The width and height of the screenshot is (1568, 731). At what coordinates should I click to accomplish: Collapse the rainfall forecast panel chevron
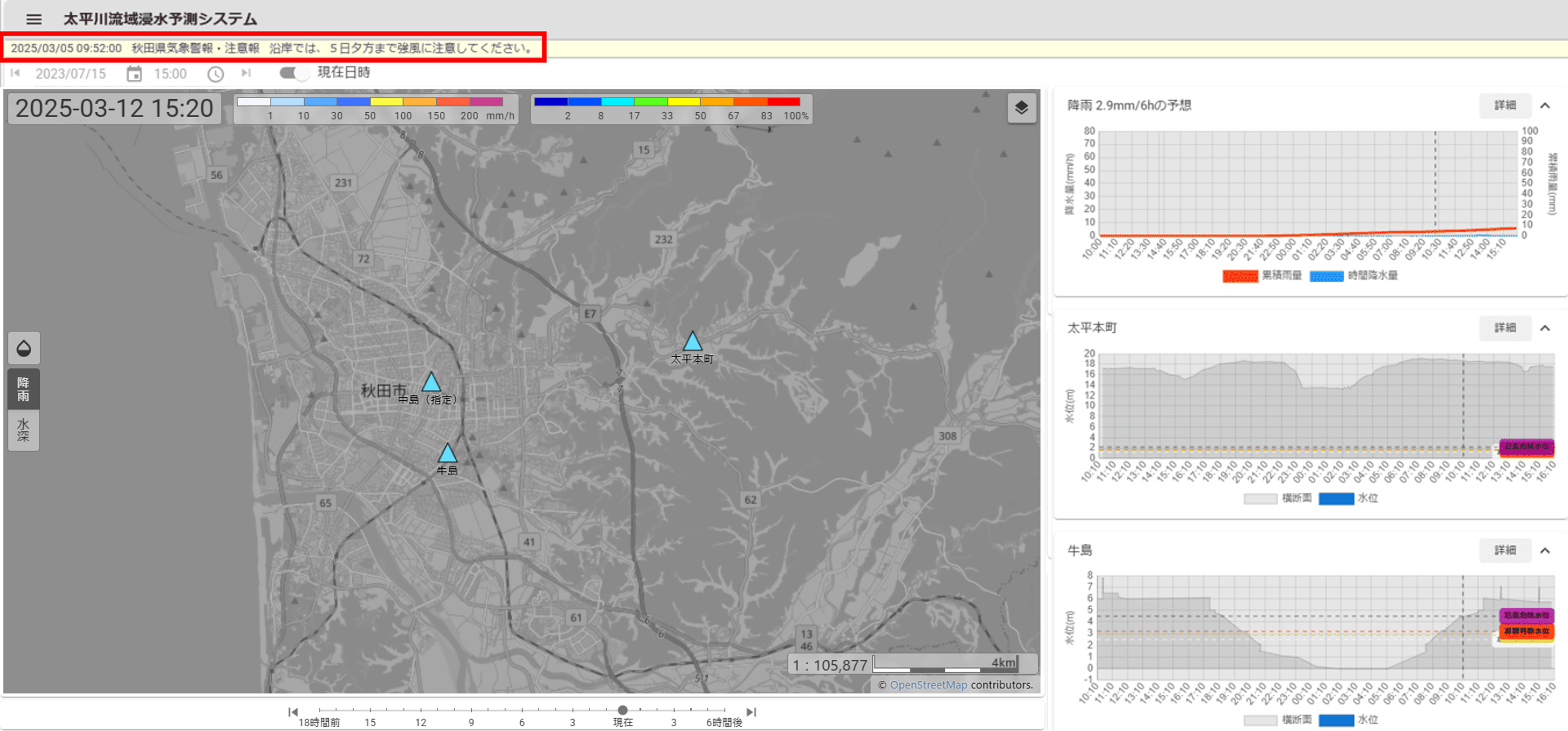(1545, 106)
